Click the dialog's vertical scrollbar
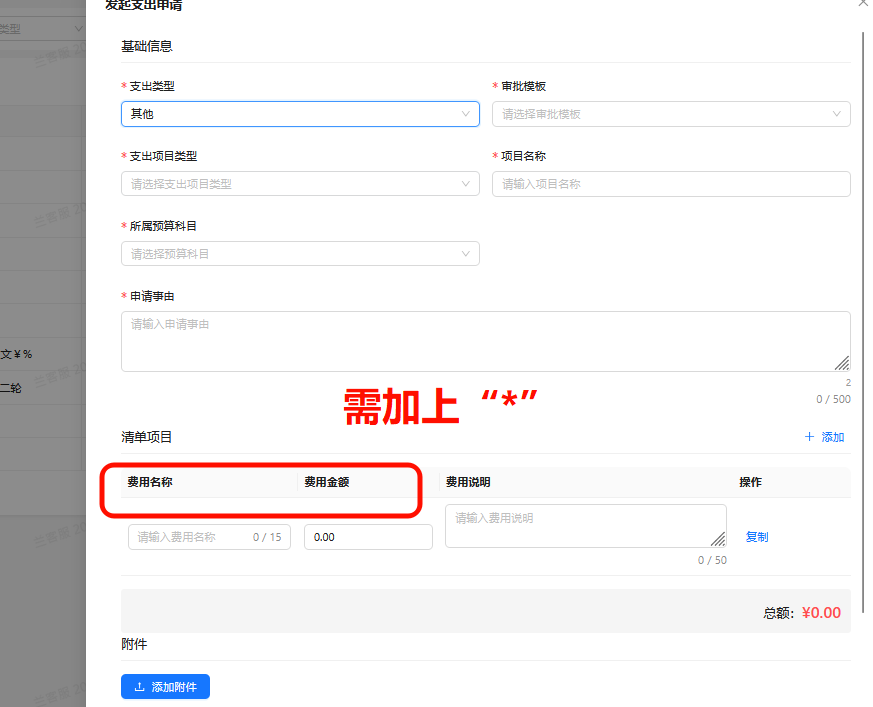The width and height of the screenshot is (873, 707). point(863,200)
